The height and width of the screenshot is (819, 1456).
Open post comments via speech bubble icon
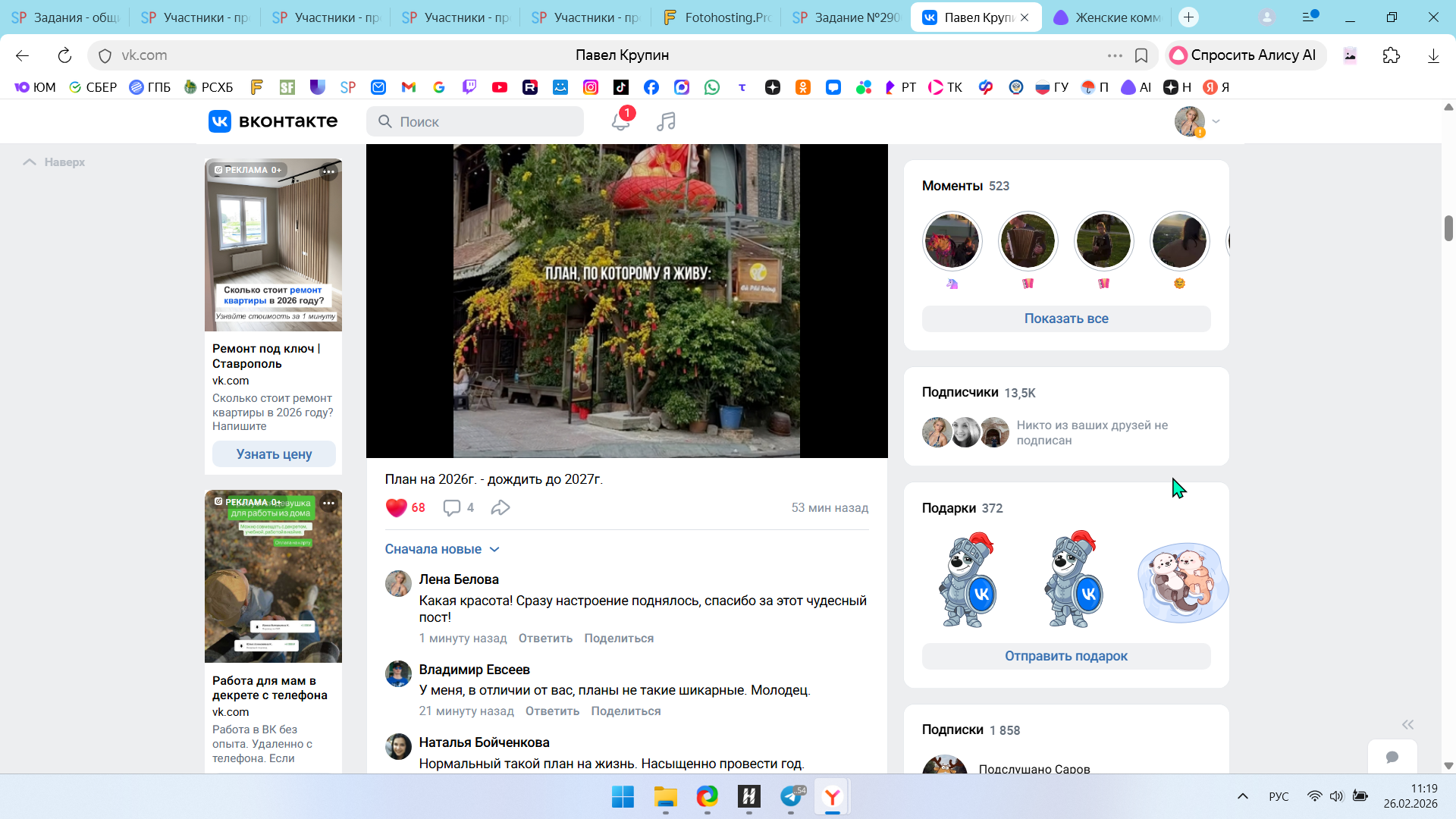(452, 507)
